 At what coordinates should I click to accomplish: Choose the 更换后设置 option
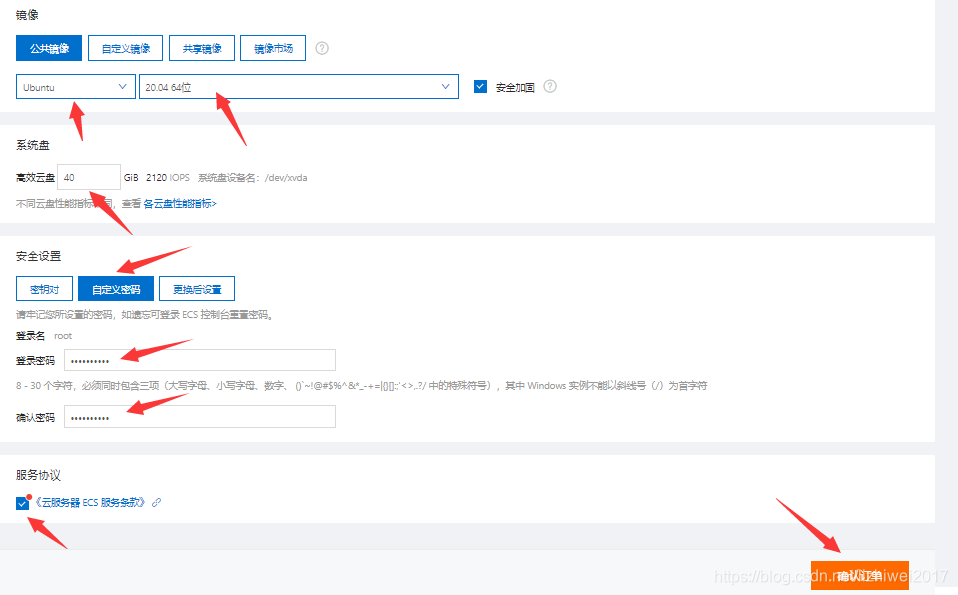[197, 289]
